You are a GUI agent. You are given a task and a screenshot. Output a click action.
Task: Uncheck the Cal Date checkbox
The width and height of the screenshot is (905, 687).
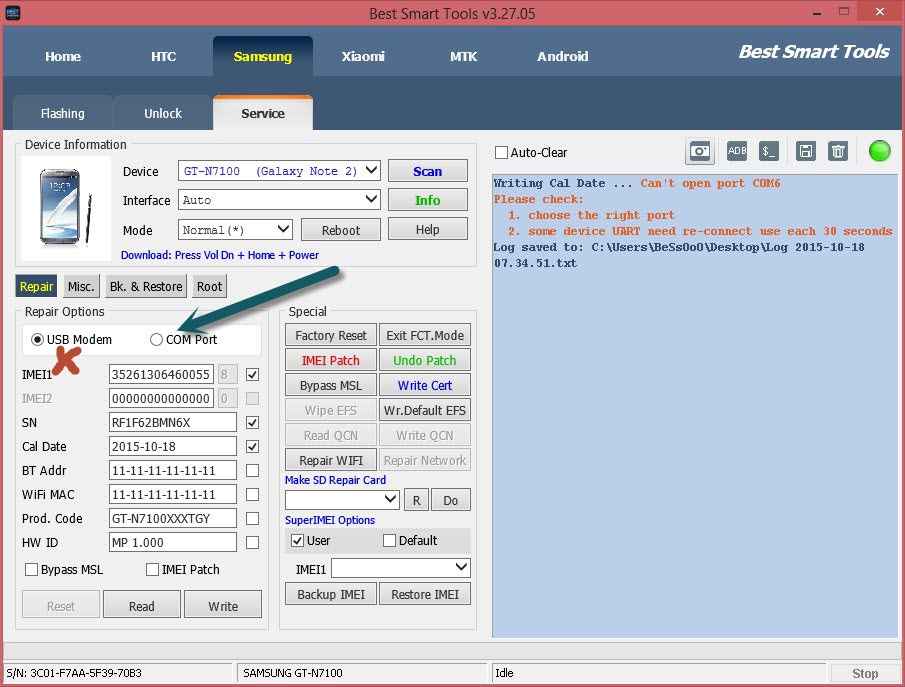(x=252, y=446)
